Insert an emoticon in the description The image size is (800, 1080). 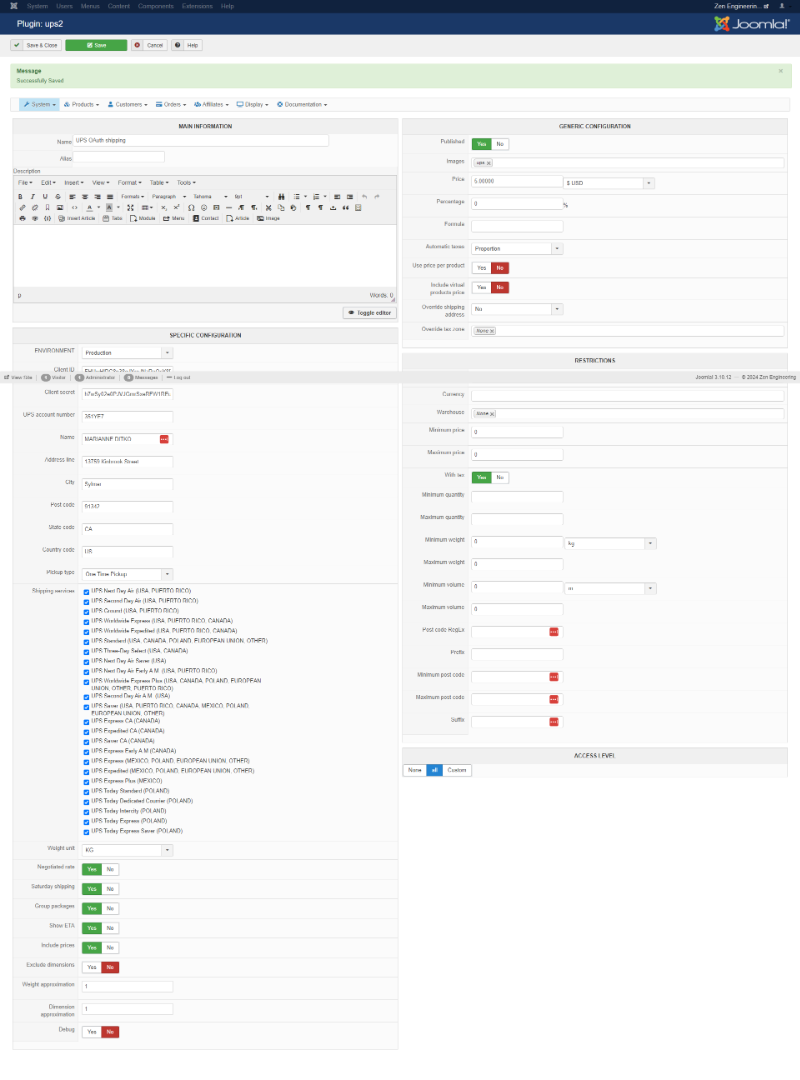(x=204, y=207)
